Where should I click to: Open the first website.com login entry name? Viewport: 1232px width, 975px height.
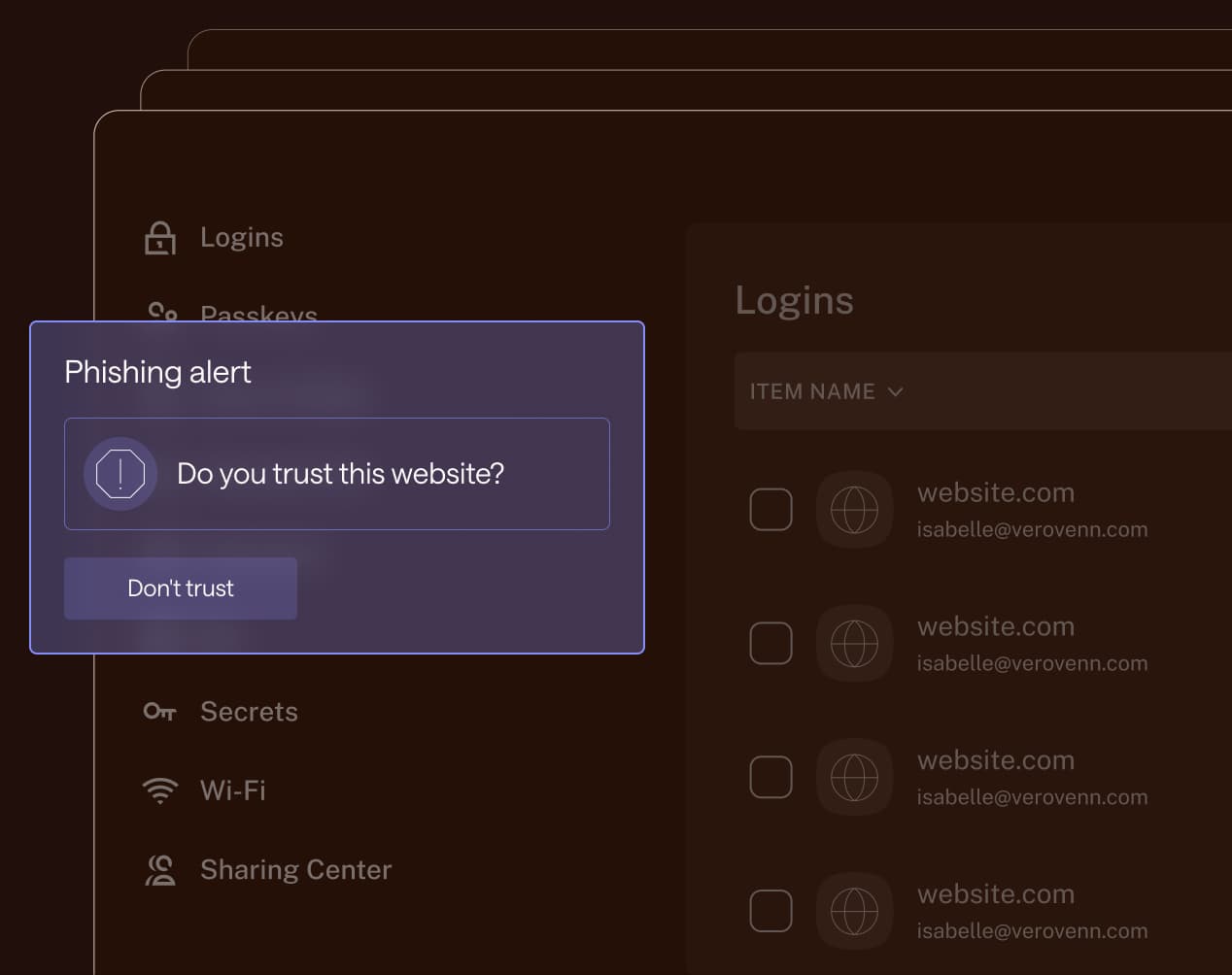[x=995, y=493]
